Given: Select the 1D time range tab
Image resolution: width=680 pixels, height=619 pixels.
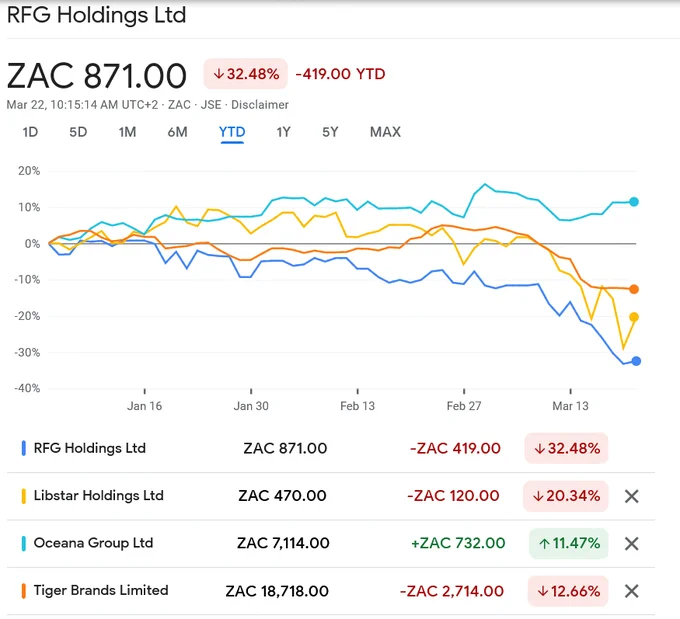Looking at the screenshot, I should [30, 132].
